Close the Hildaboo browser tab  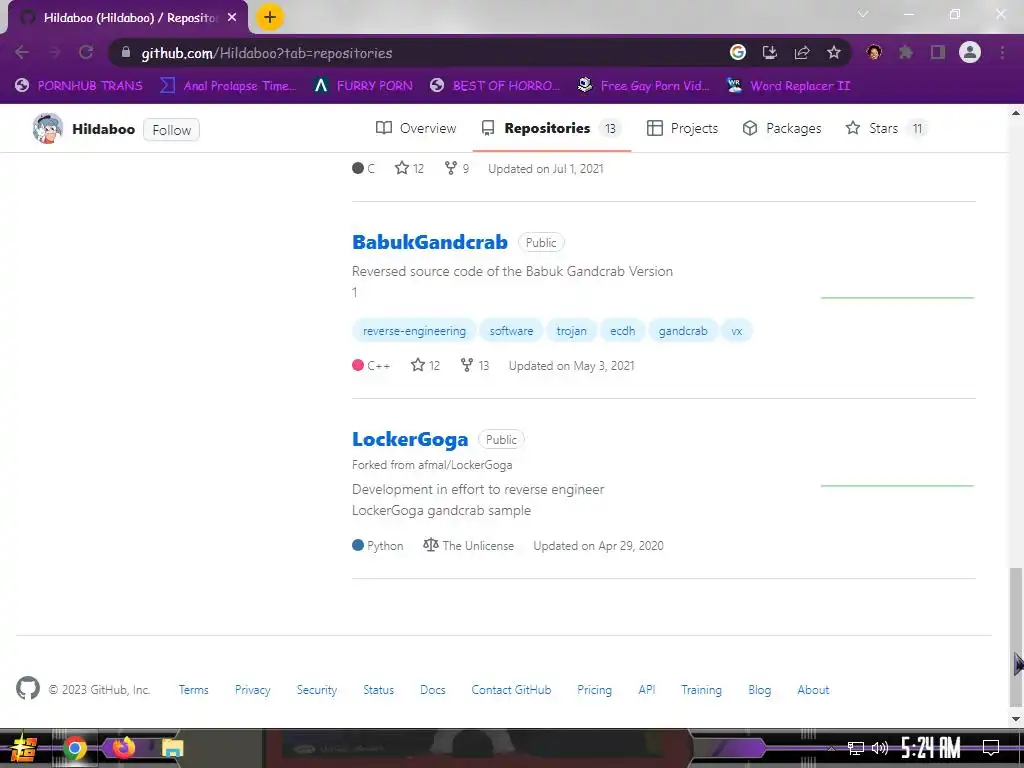click(232, 18)
